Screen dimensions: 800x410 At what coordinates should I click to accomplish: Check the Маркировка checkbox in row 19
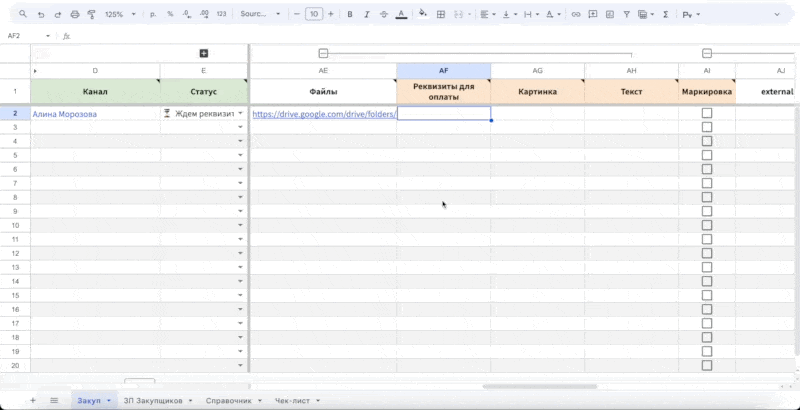point(707,351)
